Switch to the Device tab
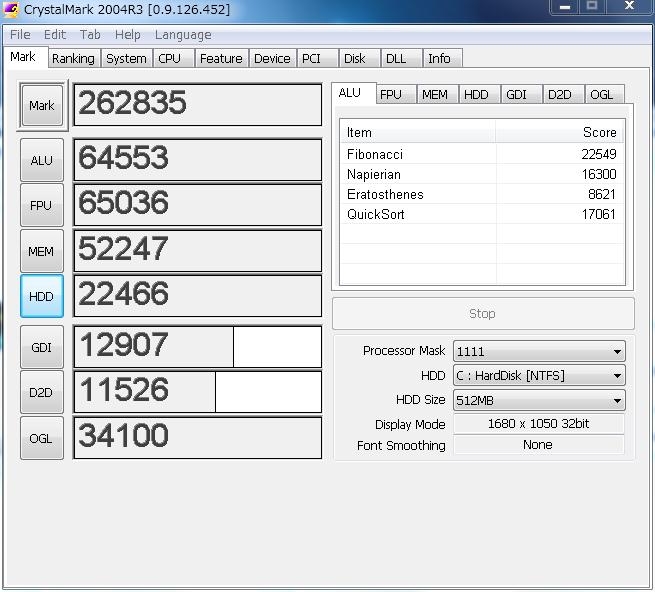This screenshot has height=592, width=655. pos(272,58)
